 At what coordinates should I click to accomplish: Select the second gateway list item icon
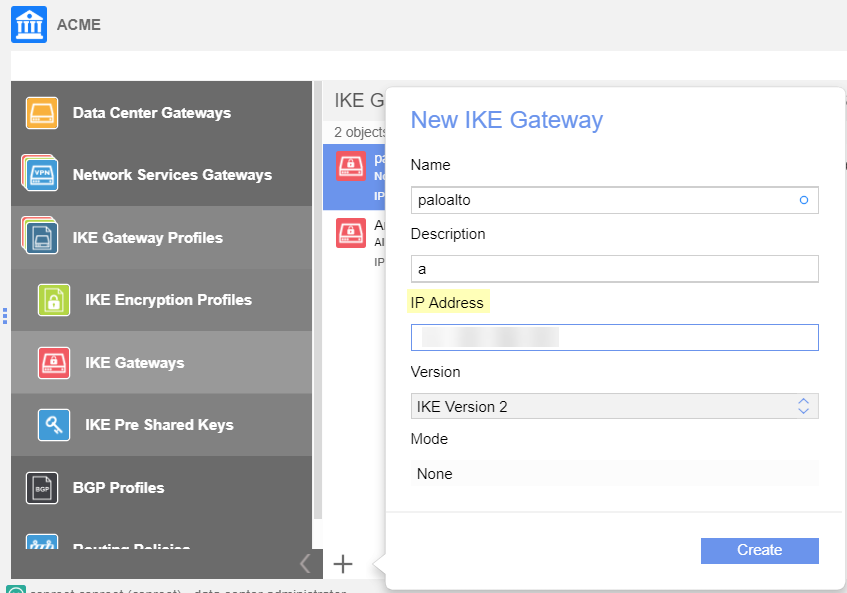pos(350,233)
